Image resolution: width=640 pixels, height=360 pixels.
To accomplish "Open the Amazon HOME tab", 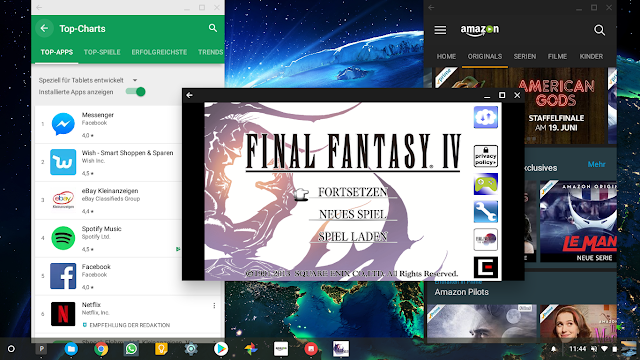I will 446,56.
